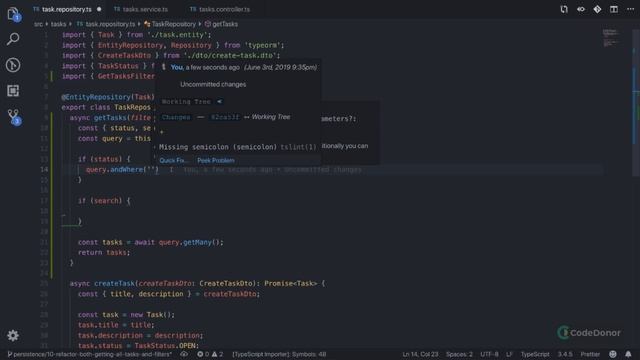Viewport: 640px width, 360px height.
Task: Click the Peek Problem link in hover
Action: point(216,160)
